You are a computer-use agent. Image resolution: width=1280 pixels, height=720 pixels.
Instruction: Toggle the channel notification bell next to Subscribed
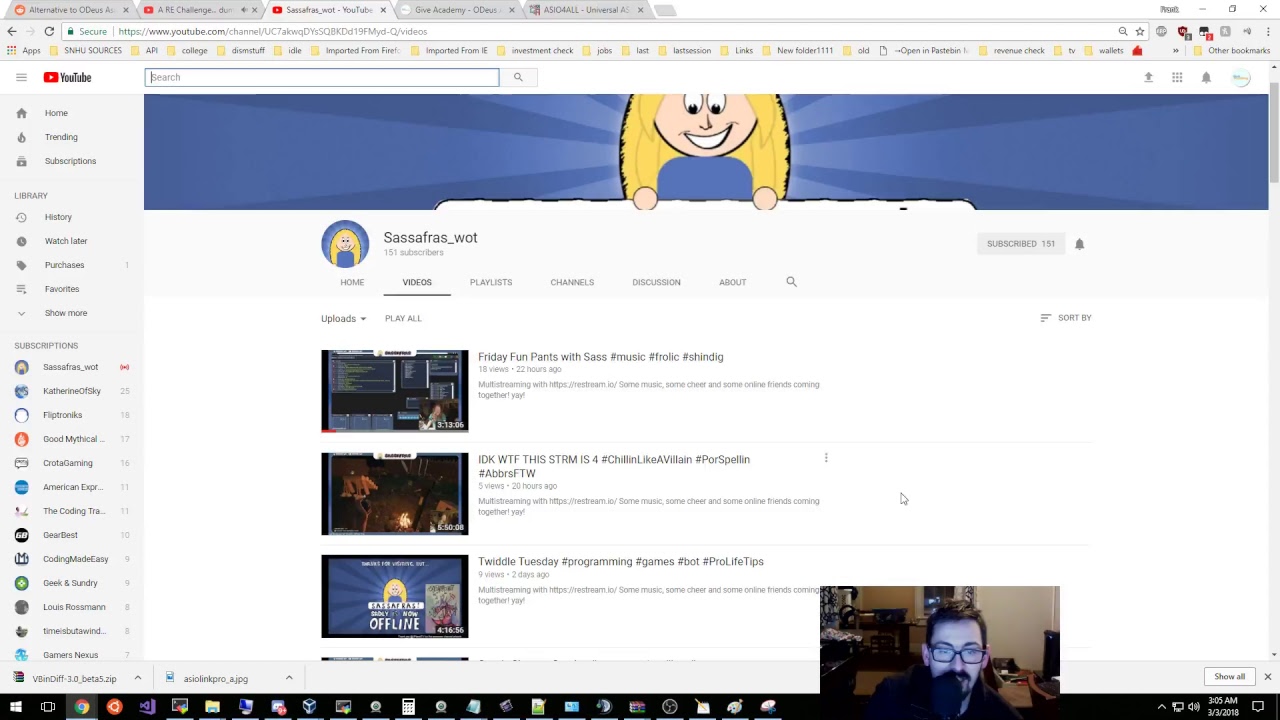click(1079, 244)
